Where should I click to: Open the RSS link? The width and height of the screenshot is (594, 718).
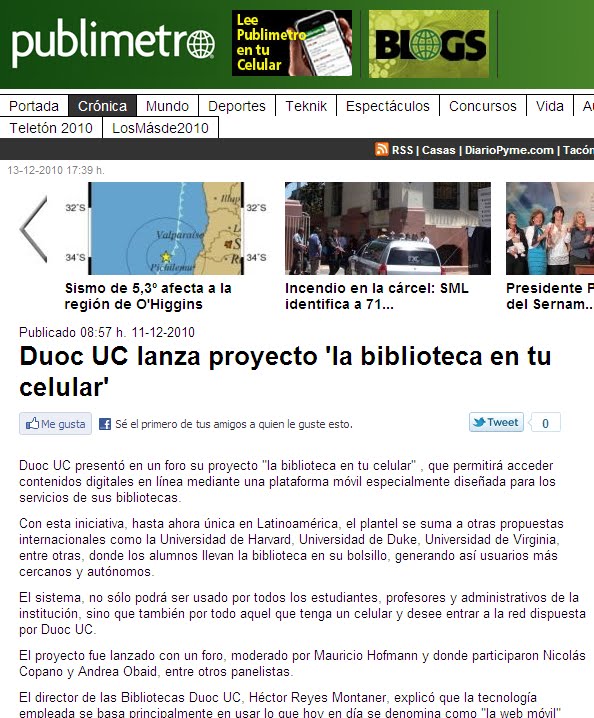point(402,150)
